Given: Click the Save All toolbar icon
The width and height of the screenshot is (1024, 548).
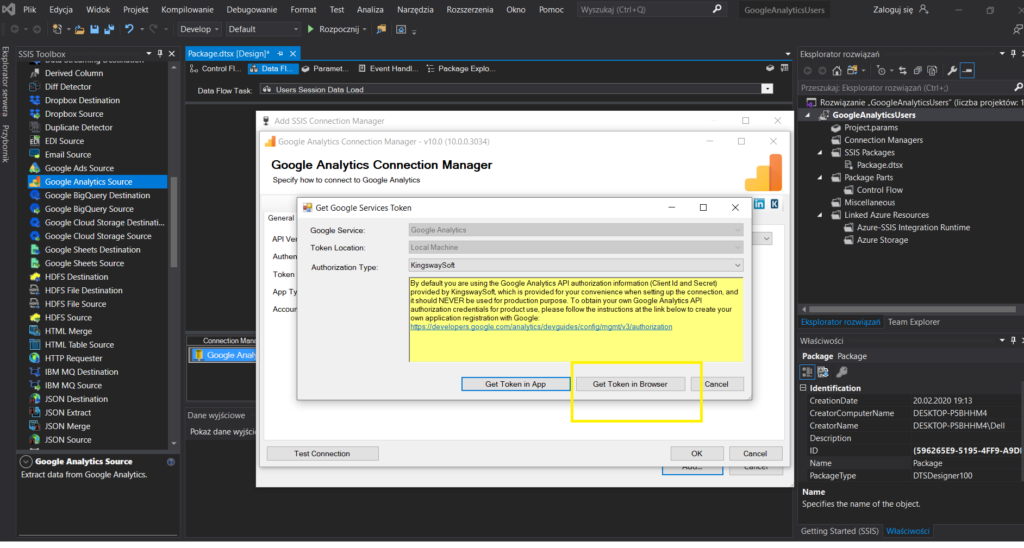Looking at the screenshot, I should (108, 29).
